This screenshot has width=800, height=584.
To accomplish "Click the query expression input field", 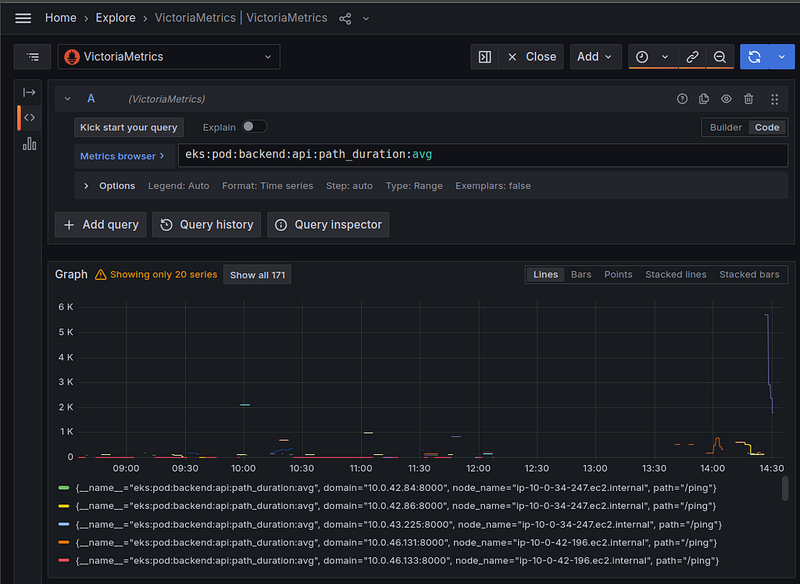I will (x=480, y=155).
